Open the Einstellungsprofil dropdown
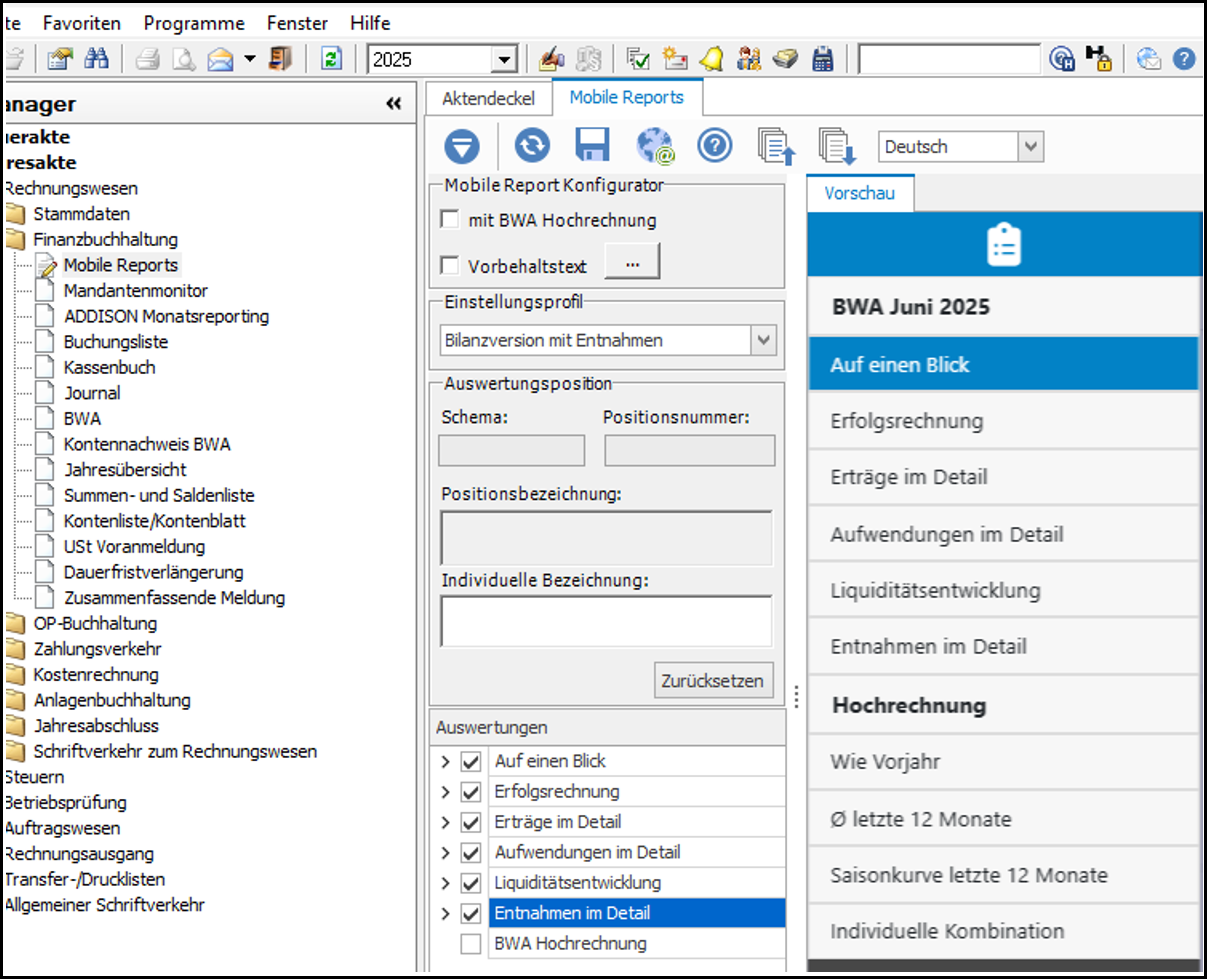Viewport: 1207px width, 979px height. [x=764, y=340]
